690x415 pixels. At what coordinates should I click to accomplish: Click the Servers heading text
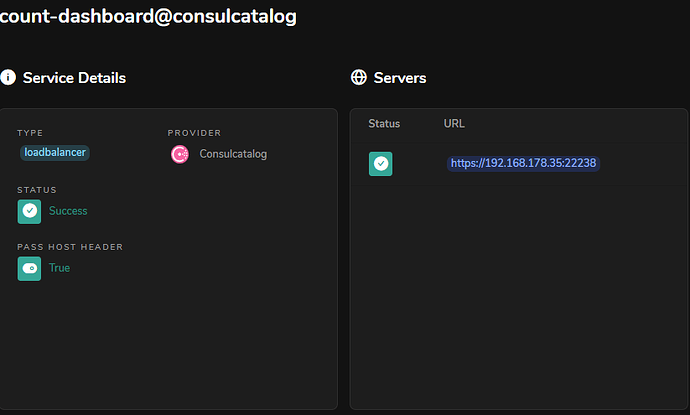click(400, 77)
